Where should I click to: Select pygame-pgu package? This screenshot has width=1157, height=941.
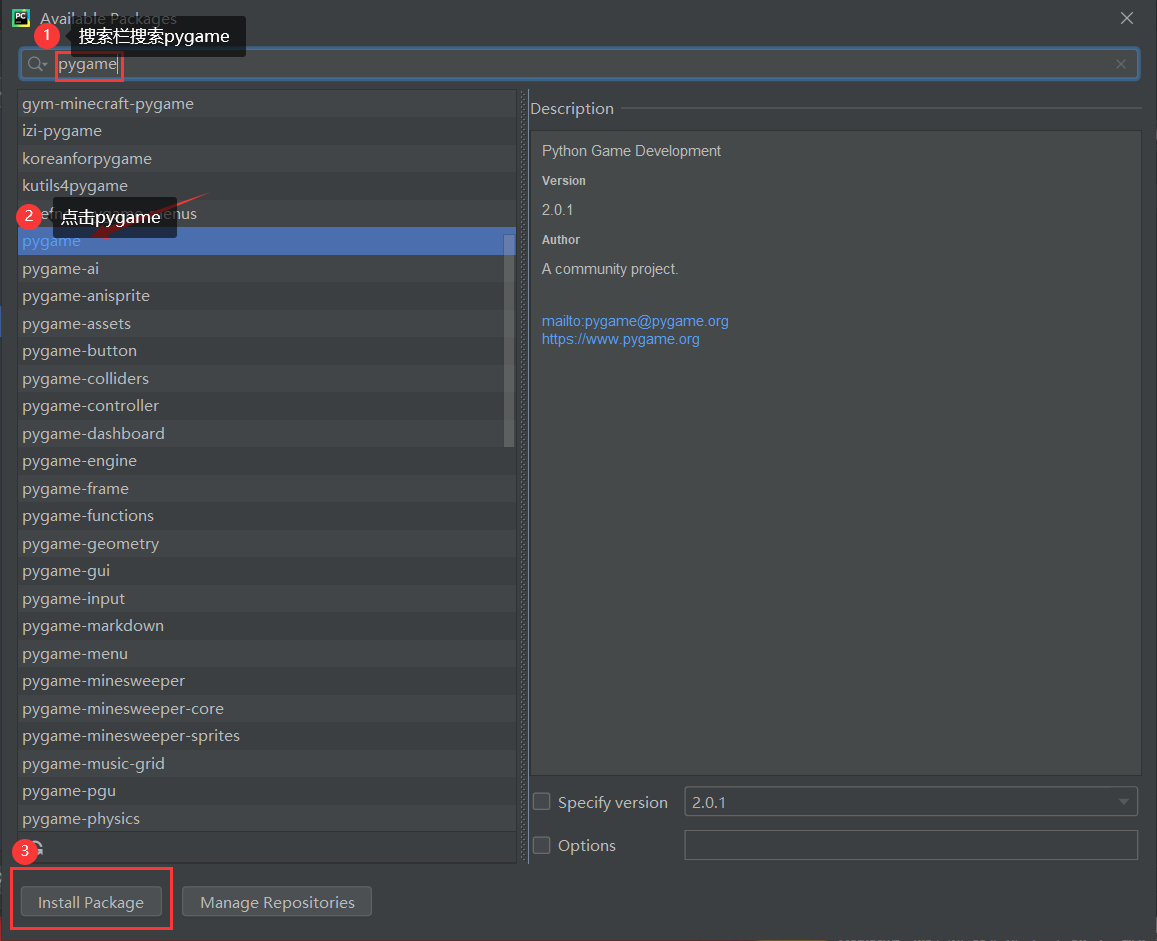pos(266,791)
